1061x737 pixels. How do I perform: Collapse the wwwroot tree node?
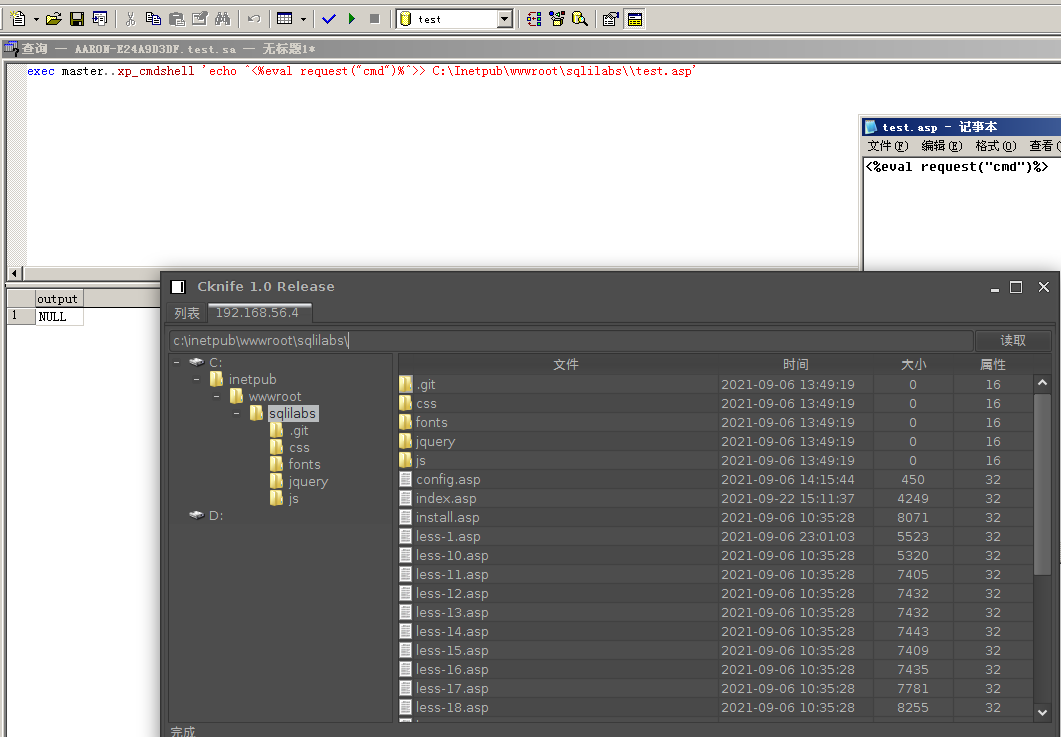217,397
